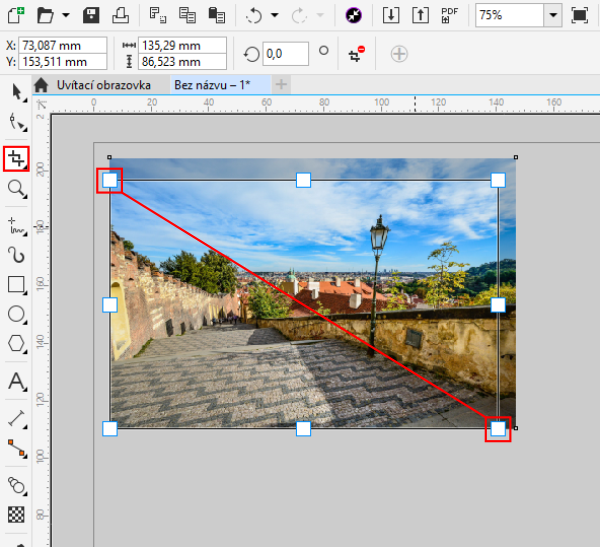The width and height of the screenshot is (600, 547).
Task: Click the ruler origin corner icon
Action: (x=41, y=105)
